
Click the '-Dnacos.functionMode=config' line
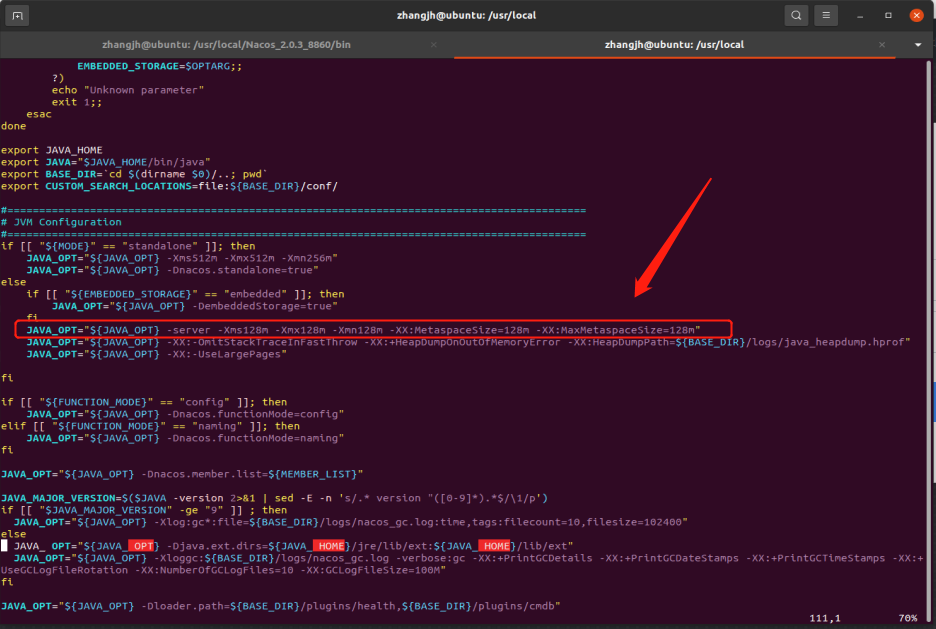185,414
